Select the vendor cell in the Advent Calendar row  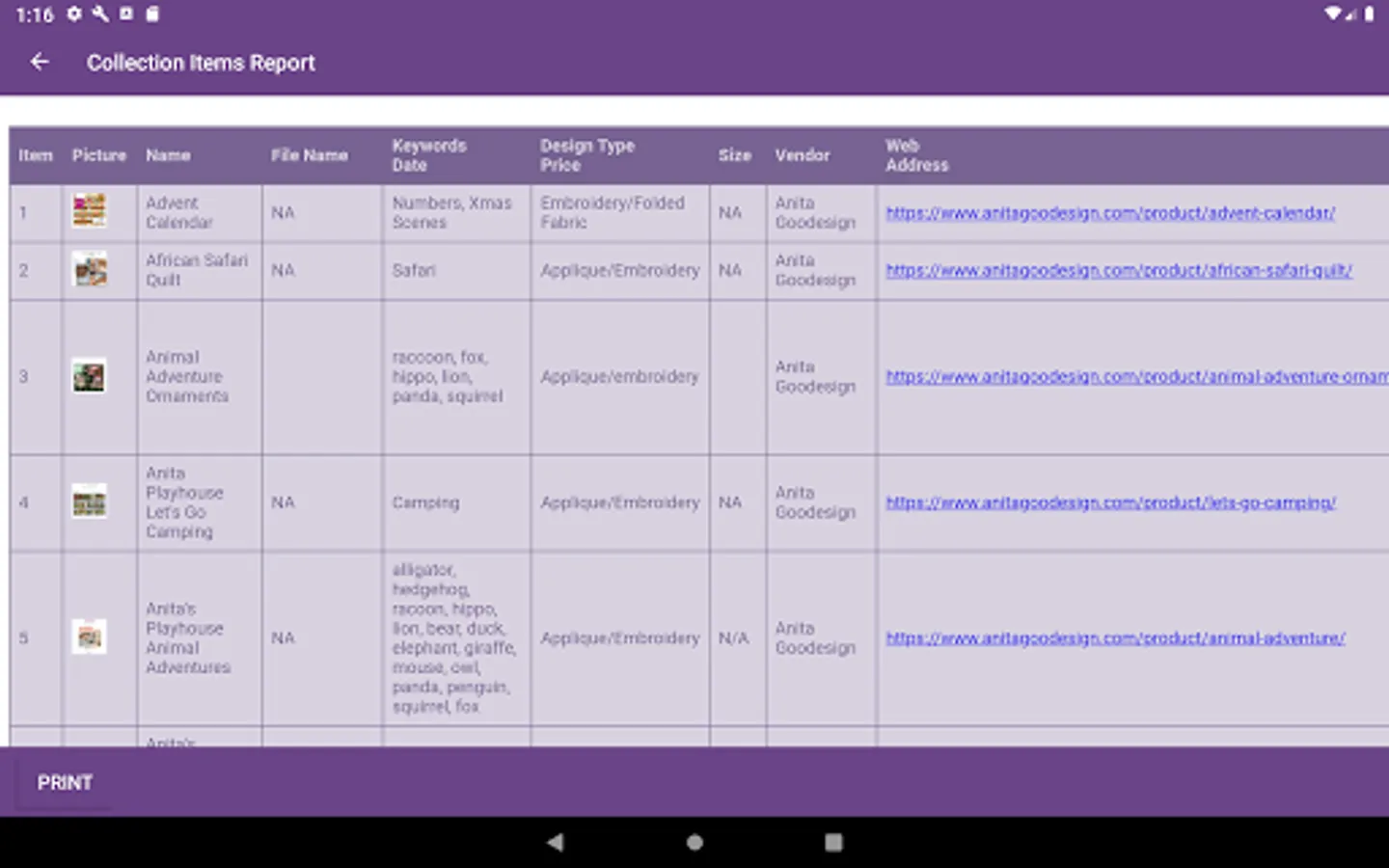pos(821,213)
